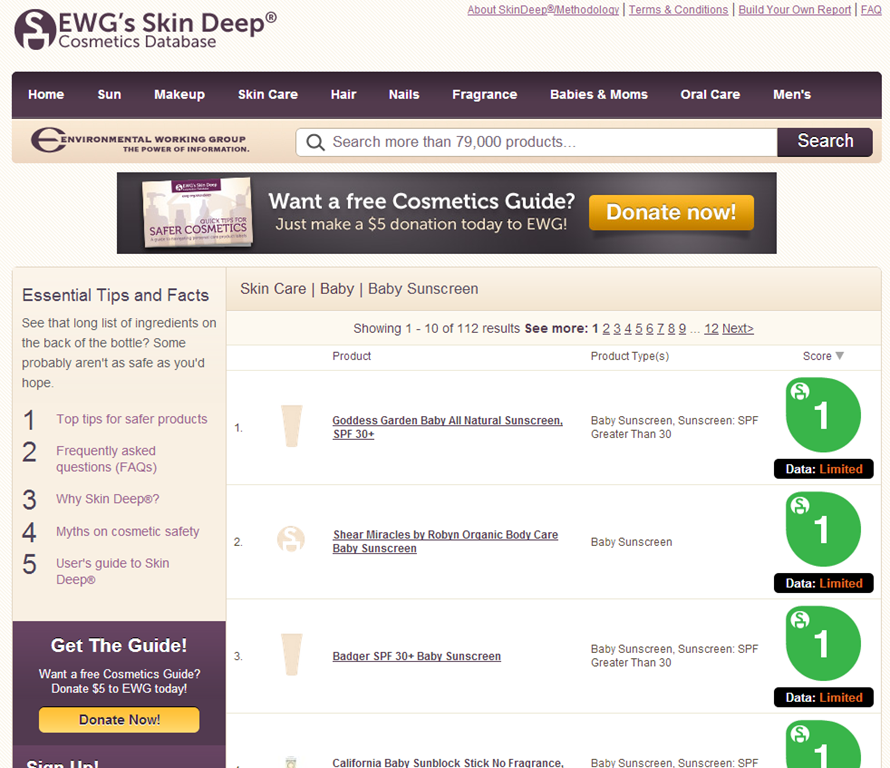The width and height of the screenshot is (890, 768).
Task: Click Data: Limited label for Shear Miracles
Action: point(824,583)
